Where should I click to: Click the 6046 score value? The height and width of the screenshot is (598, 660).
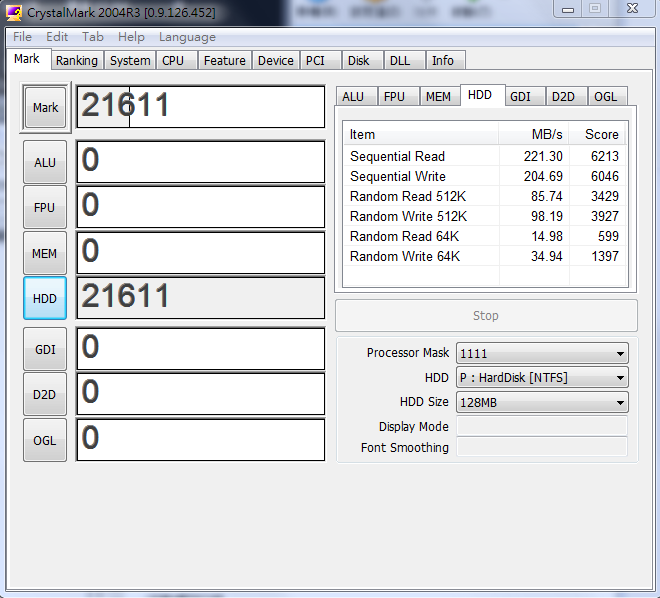click(604, 176)
